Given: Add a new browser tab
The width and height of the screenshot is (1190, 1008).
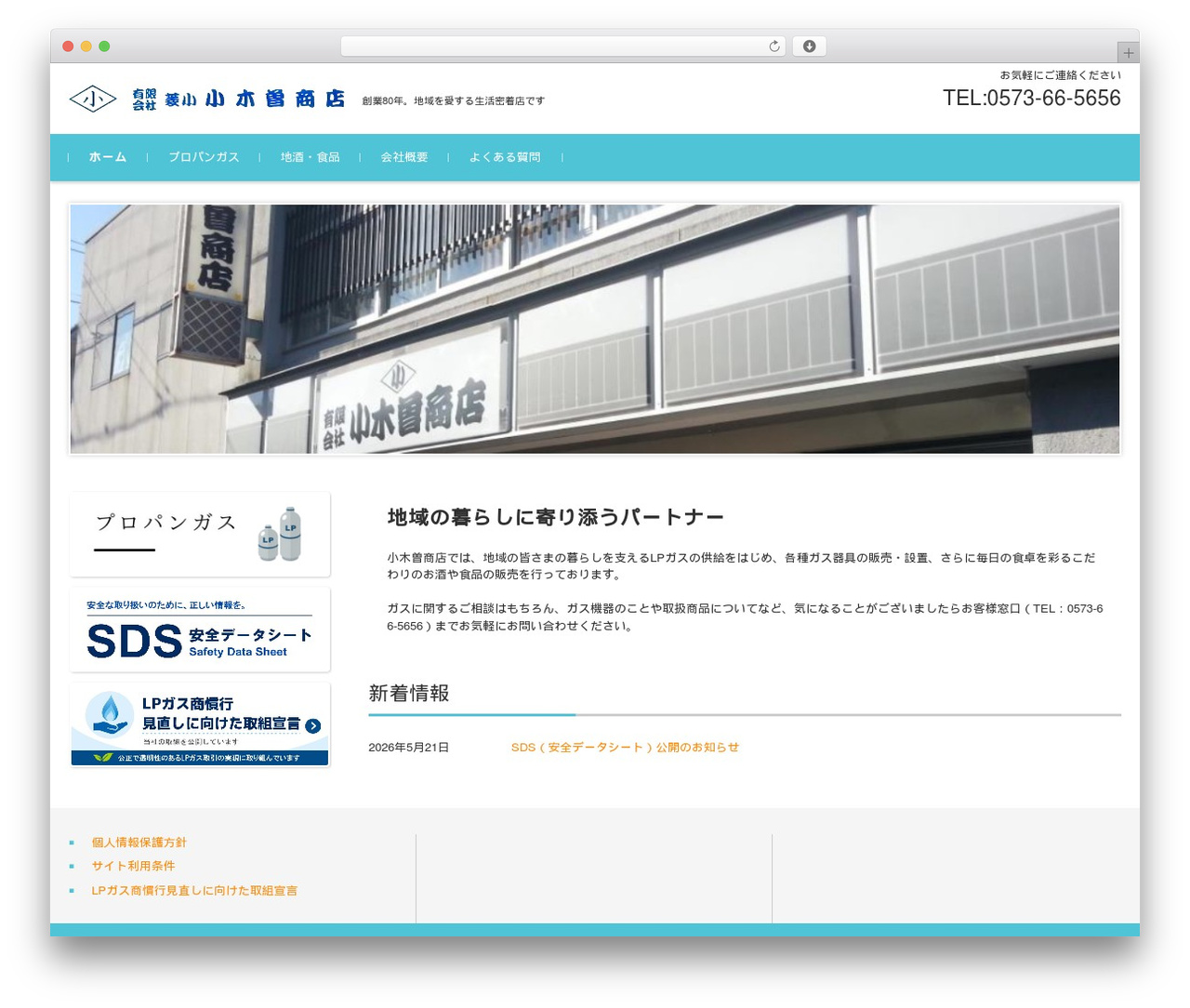Looking at the screenshot, I should (x=1128, y=53).
